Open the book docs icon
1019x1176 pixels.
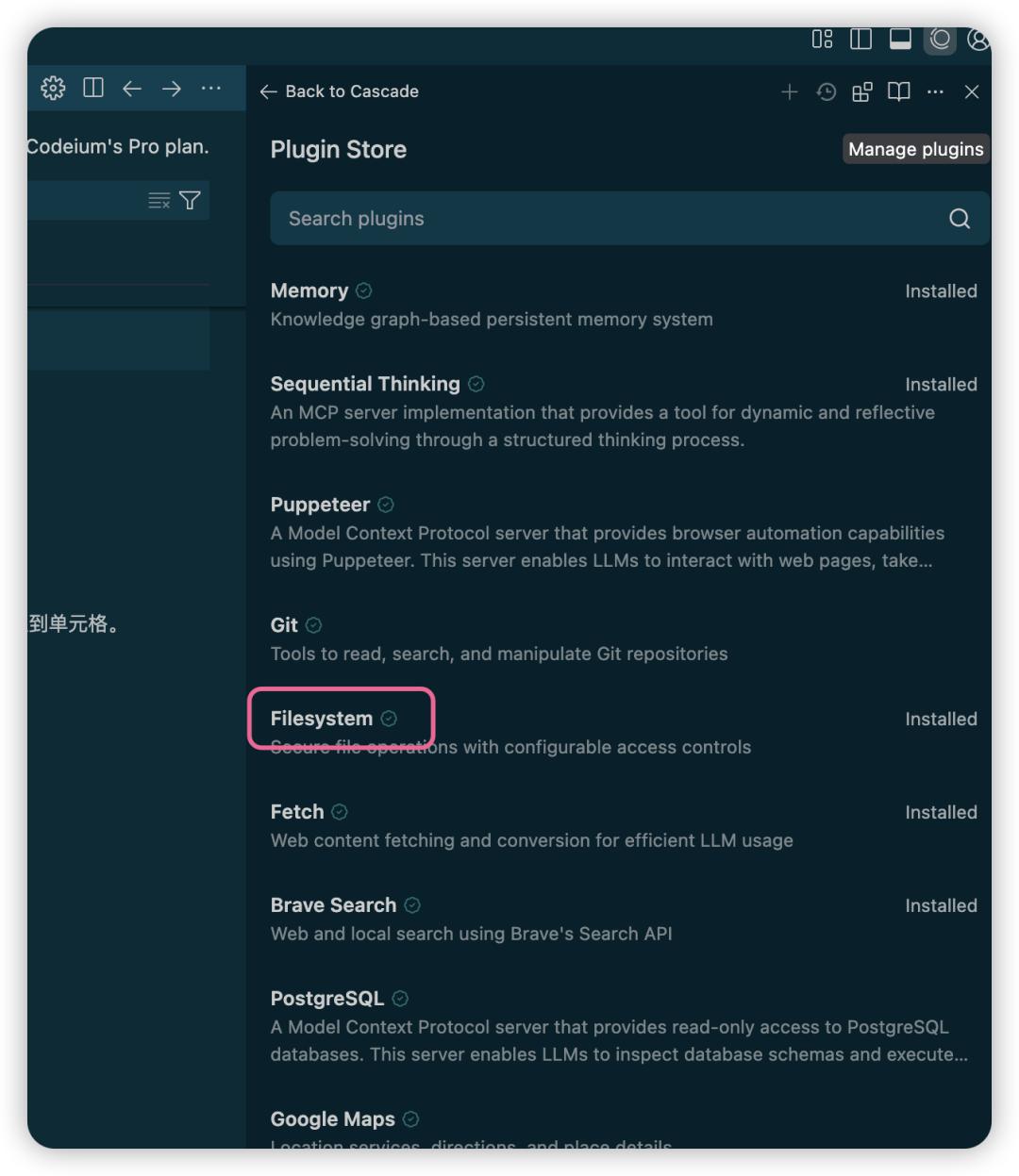point(899,91)
